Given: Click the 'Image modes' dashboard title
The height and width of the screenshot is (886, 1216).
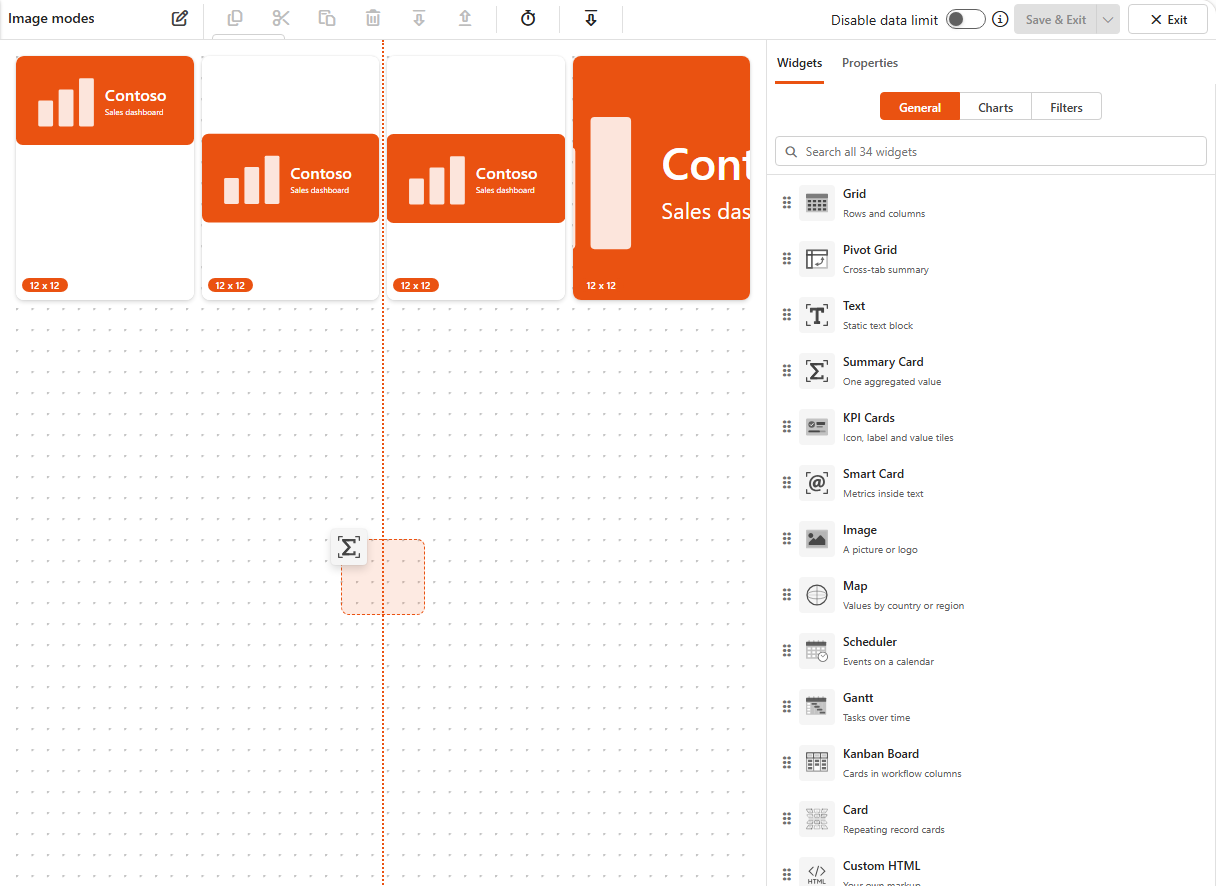Looking at the screenshot, I should pos(52,19).
